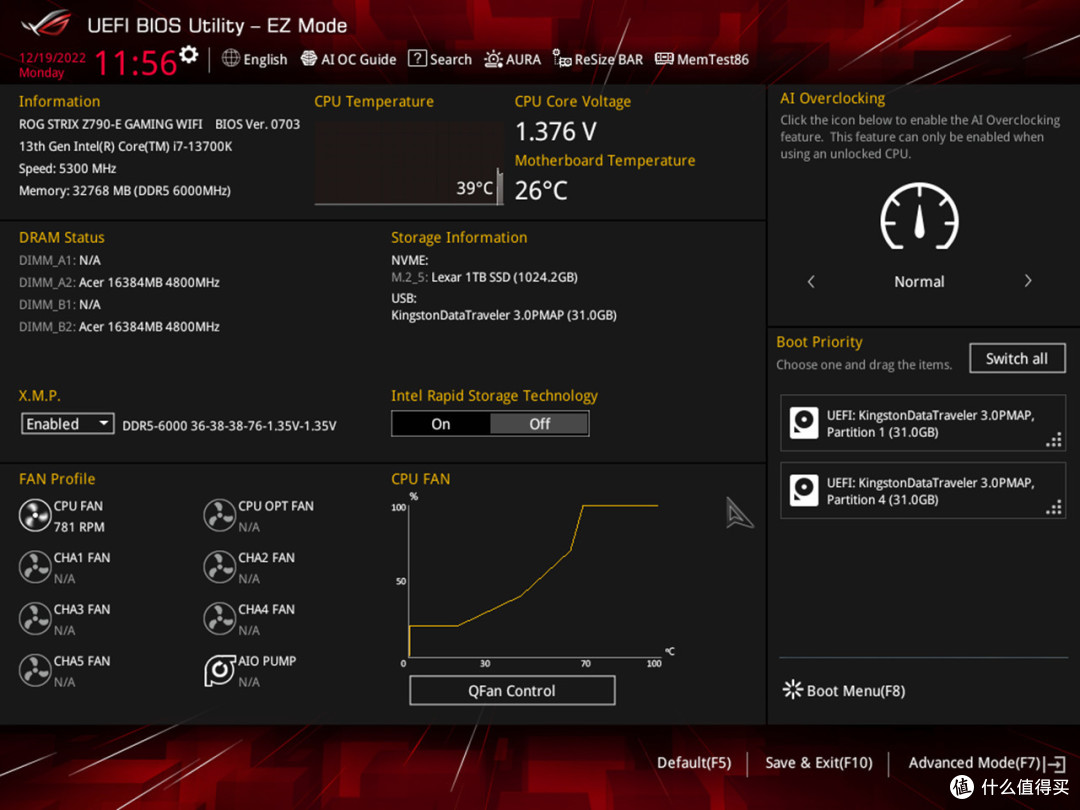The height and width of the screenshot is (810, 1080).
Task: Open the X.M.P. Enabled dropdown
Action: pyautogui.click(x=68, y=424)
